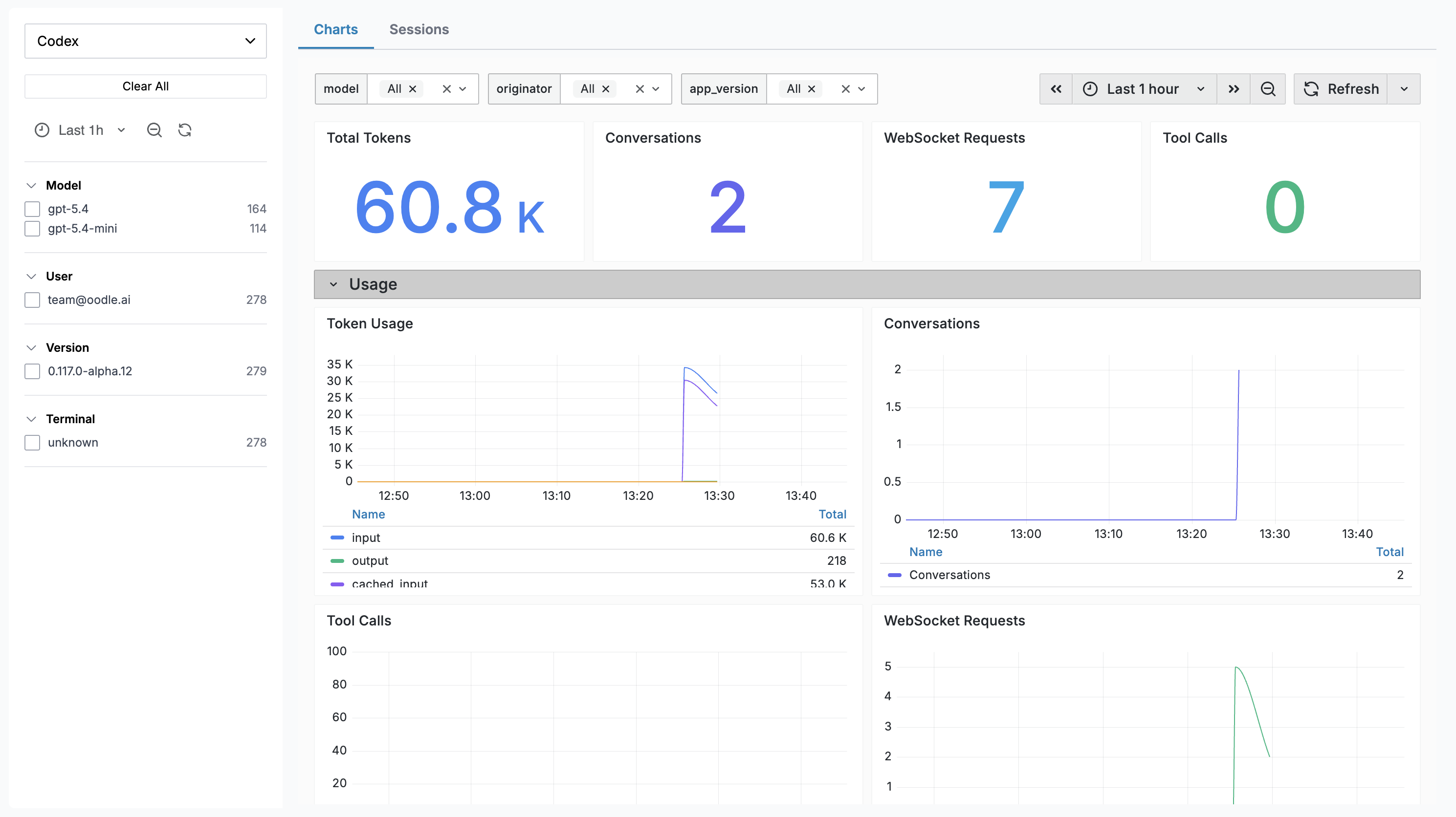Open the Last 1 hour range dropdown

click(x=1202, y=89)
